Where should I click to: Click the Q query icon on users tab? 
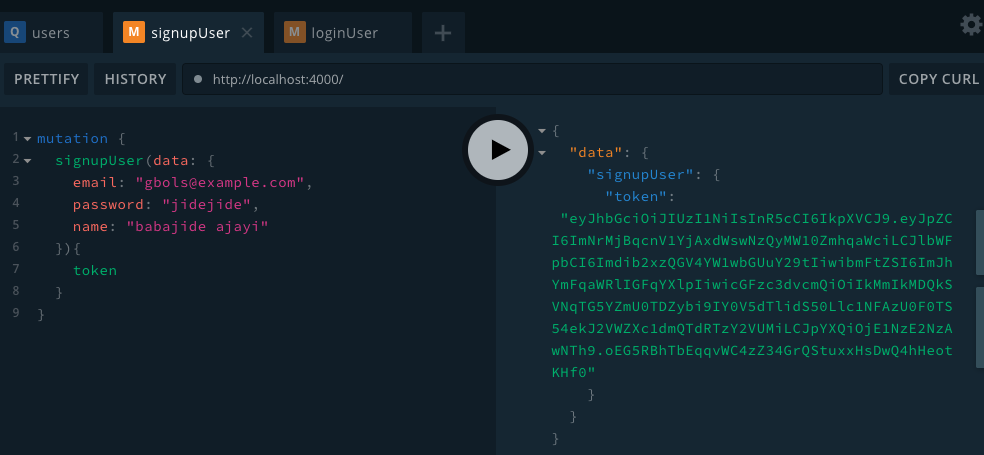tap(15, 33)
